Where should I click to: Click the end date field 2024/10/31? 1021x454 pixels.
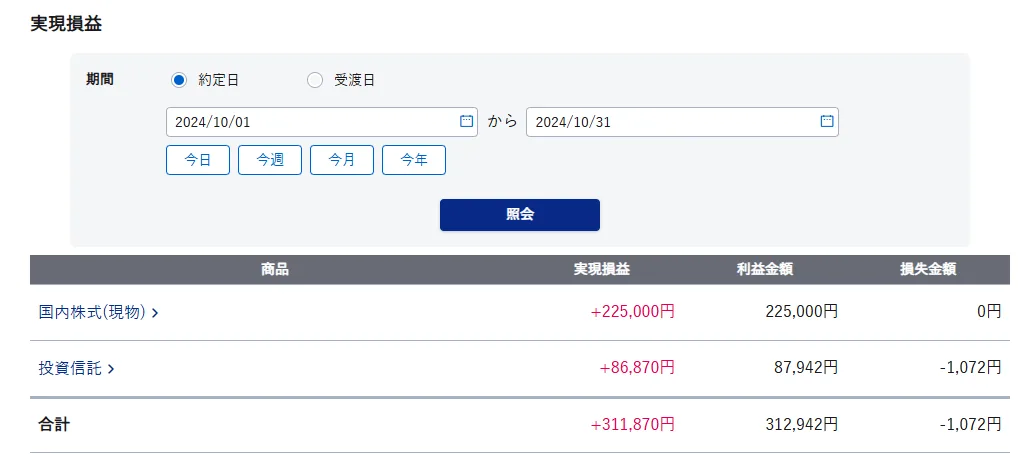point(670,122)
